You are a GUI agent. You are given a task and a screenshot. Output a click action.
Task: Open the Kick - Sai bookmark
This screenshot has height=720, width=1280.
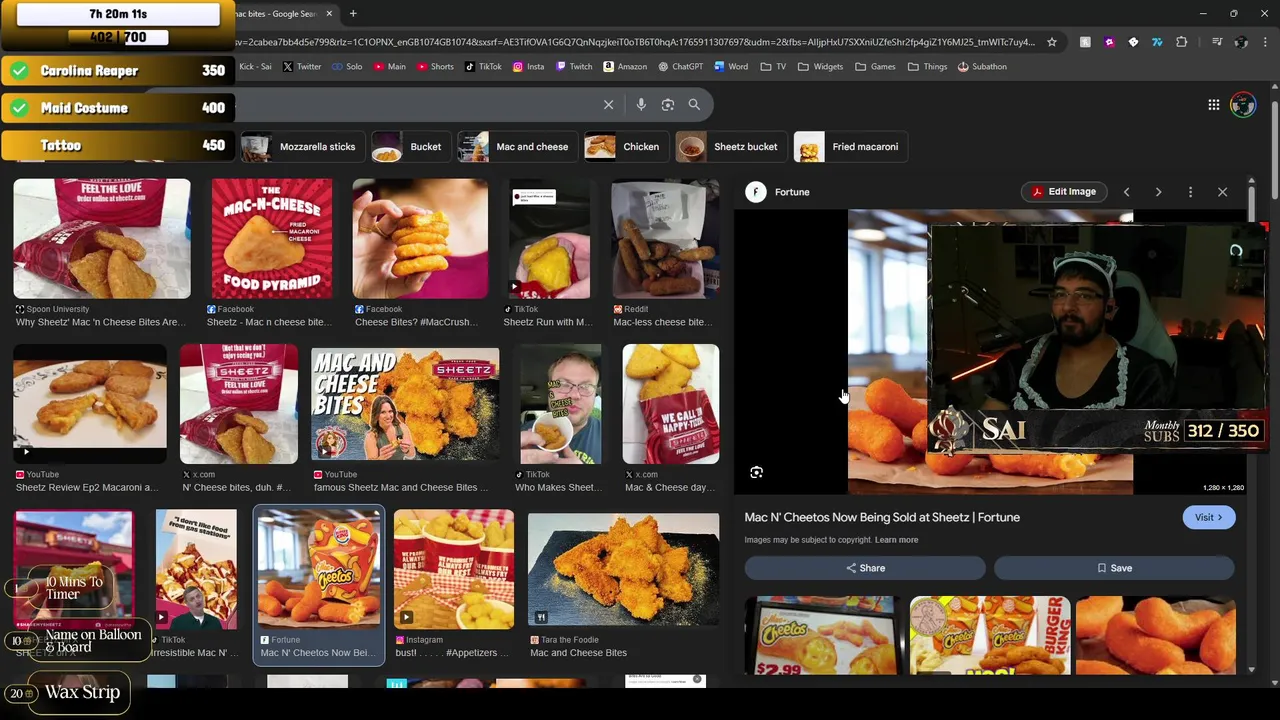(x=255, y=67)
